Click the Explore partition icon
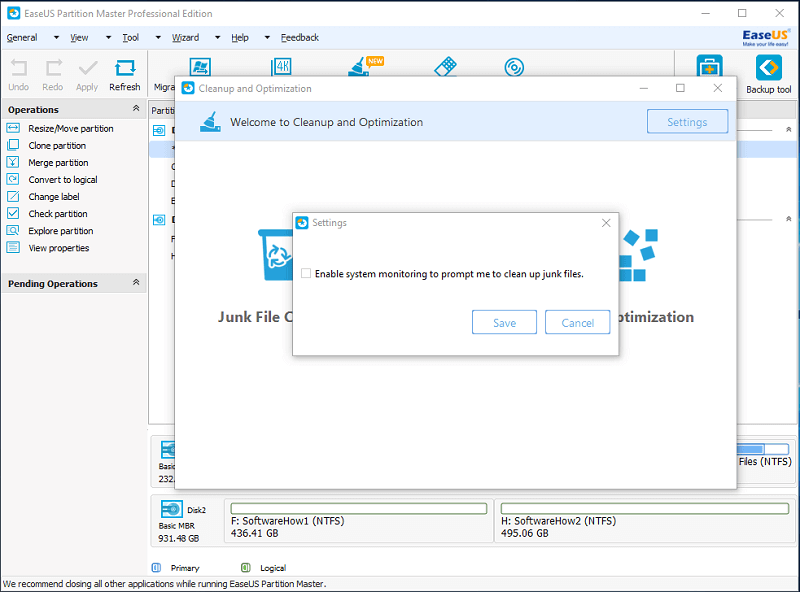This screenshot has height=592, width=800. pyautogui.click(x=13, y=231)
